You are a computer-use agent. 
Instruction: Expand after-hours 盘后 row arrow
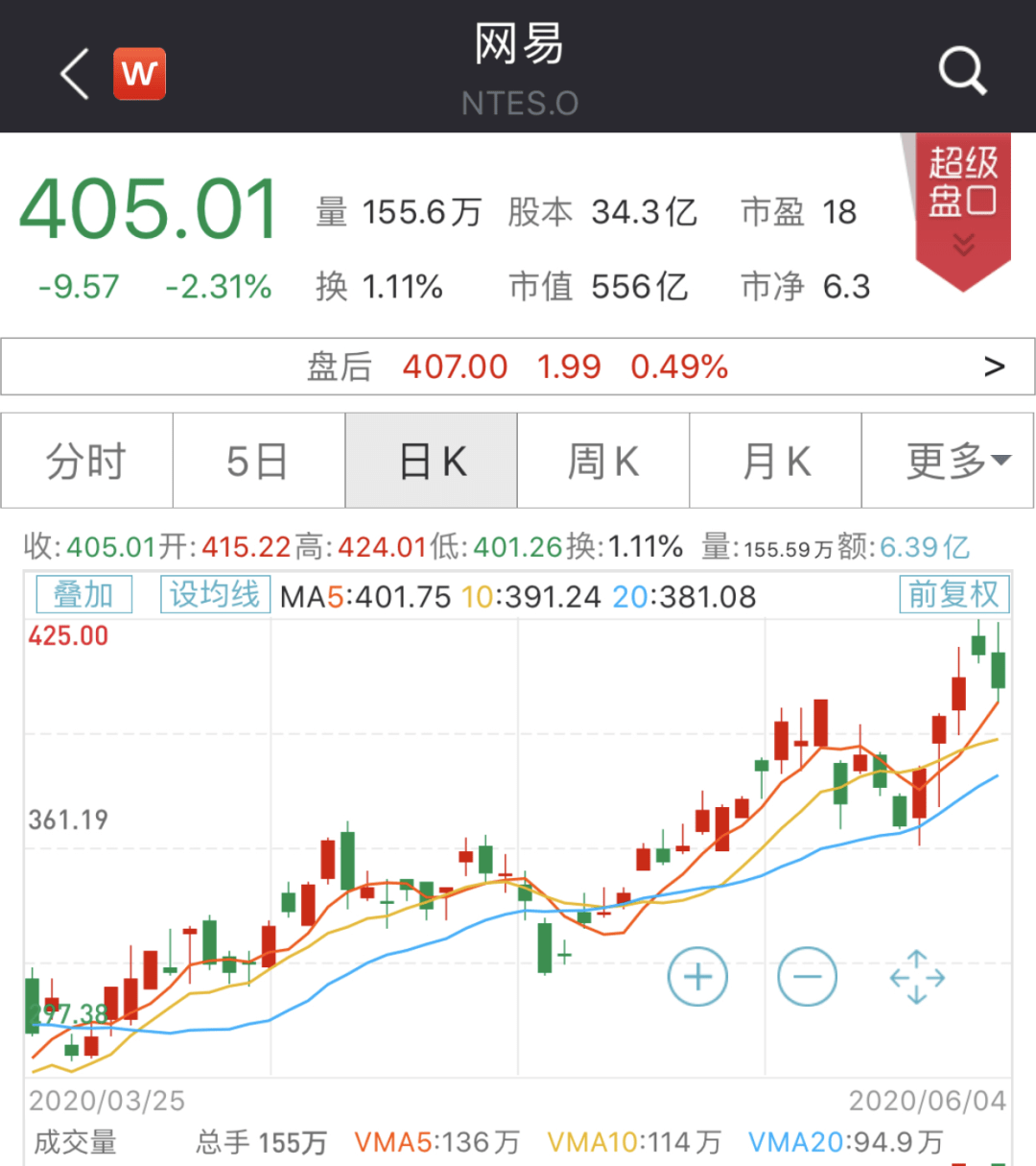pos(995,367)
